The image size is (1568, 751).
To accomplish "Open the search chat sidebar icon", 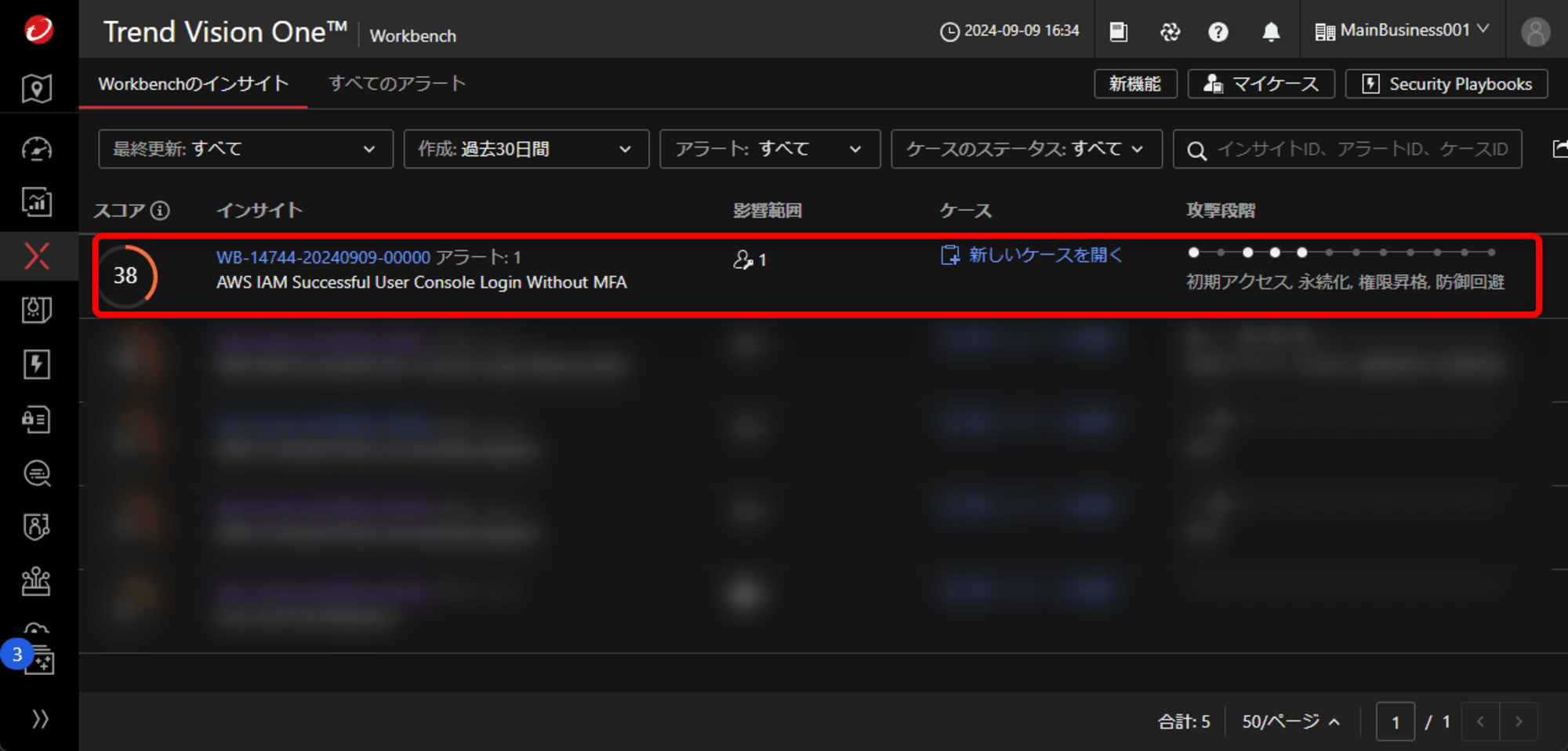I will [37, 473].
